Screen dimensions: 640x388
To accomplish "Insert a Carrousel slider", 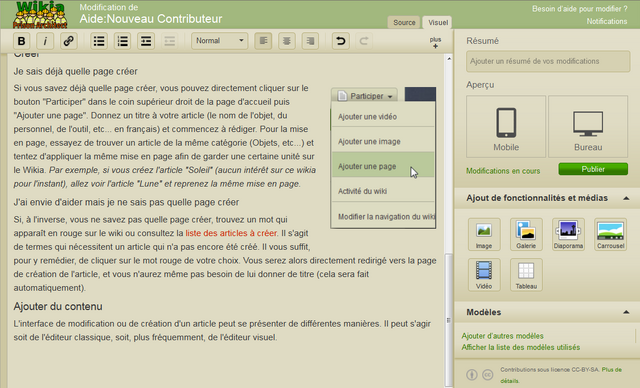I will [611, 234].
